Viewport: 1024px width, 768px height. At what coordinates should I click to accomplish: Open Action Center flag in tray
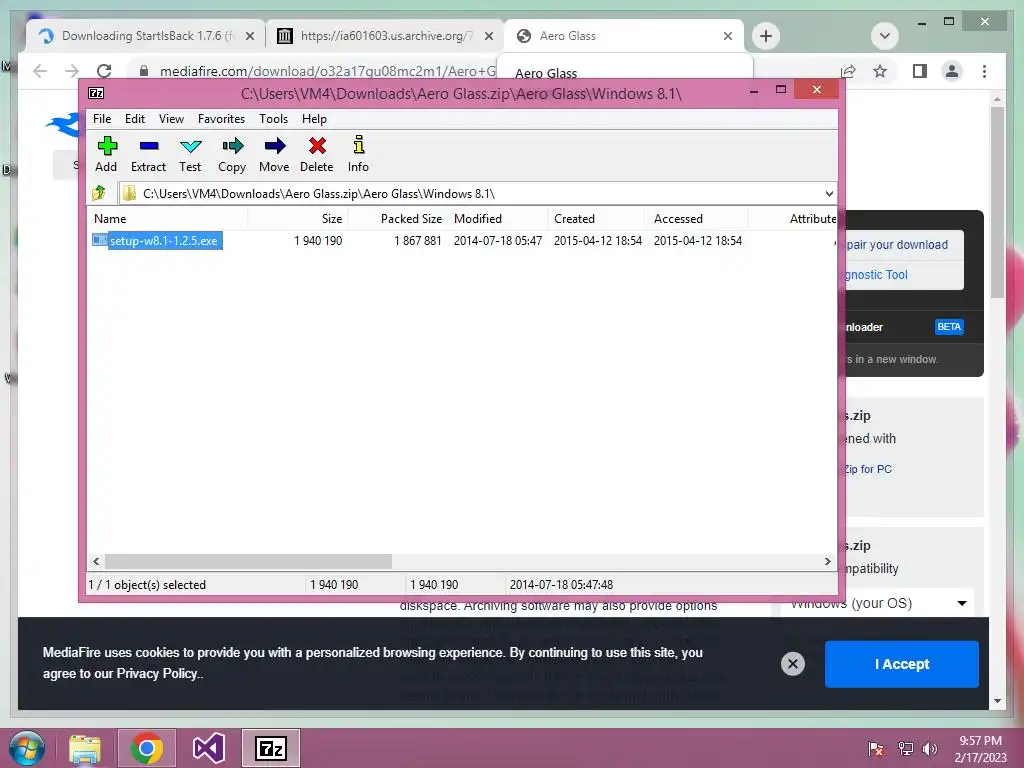(876, 749)
